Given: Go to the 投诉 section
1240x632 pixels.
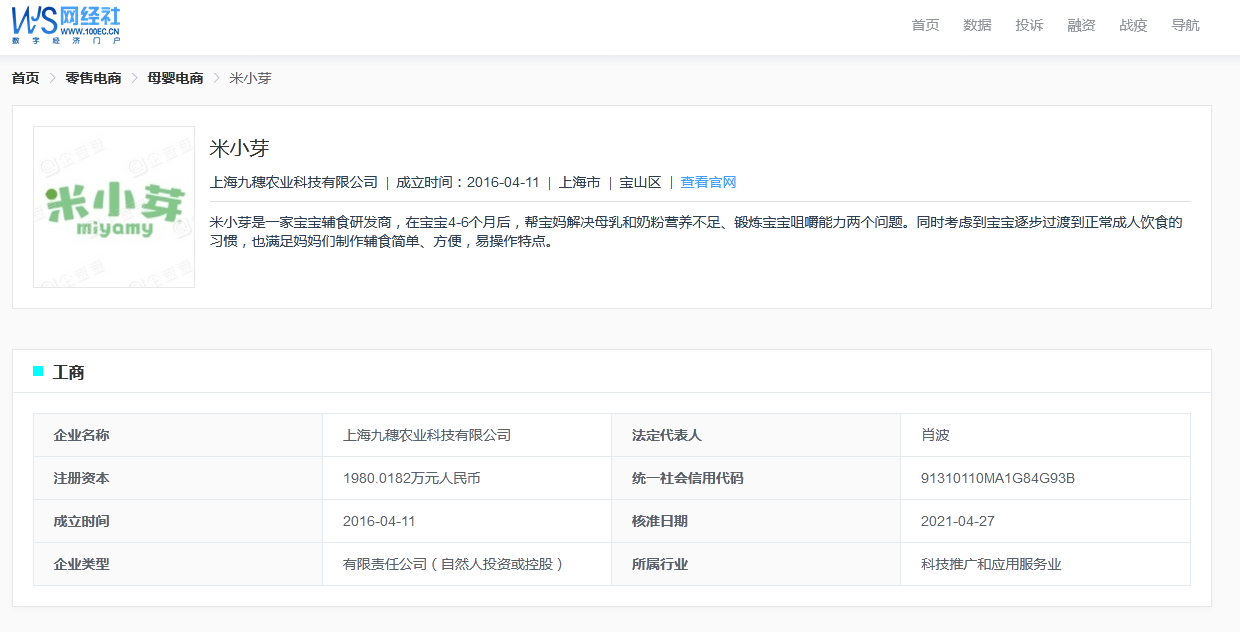Looking at the screenshot, I should [1029, 25].
